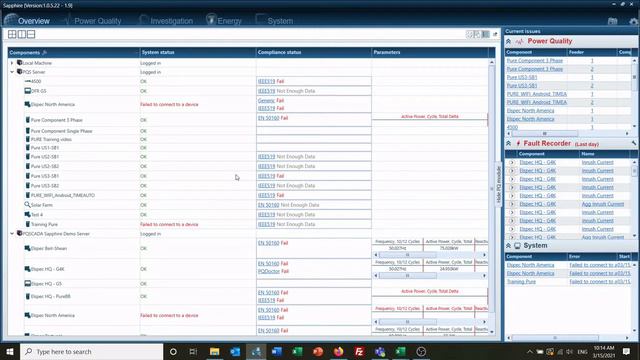
Task: Expand first Elspec HQ - G4K fault row
Action: point(511,162)
